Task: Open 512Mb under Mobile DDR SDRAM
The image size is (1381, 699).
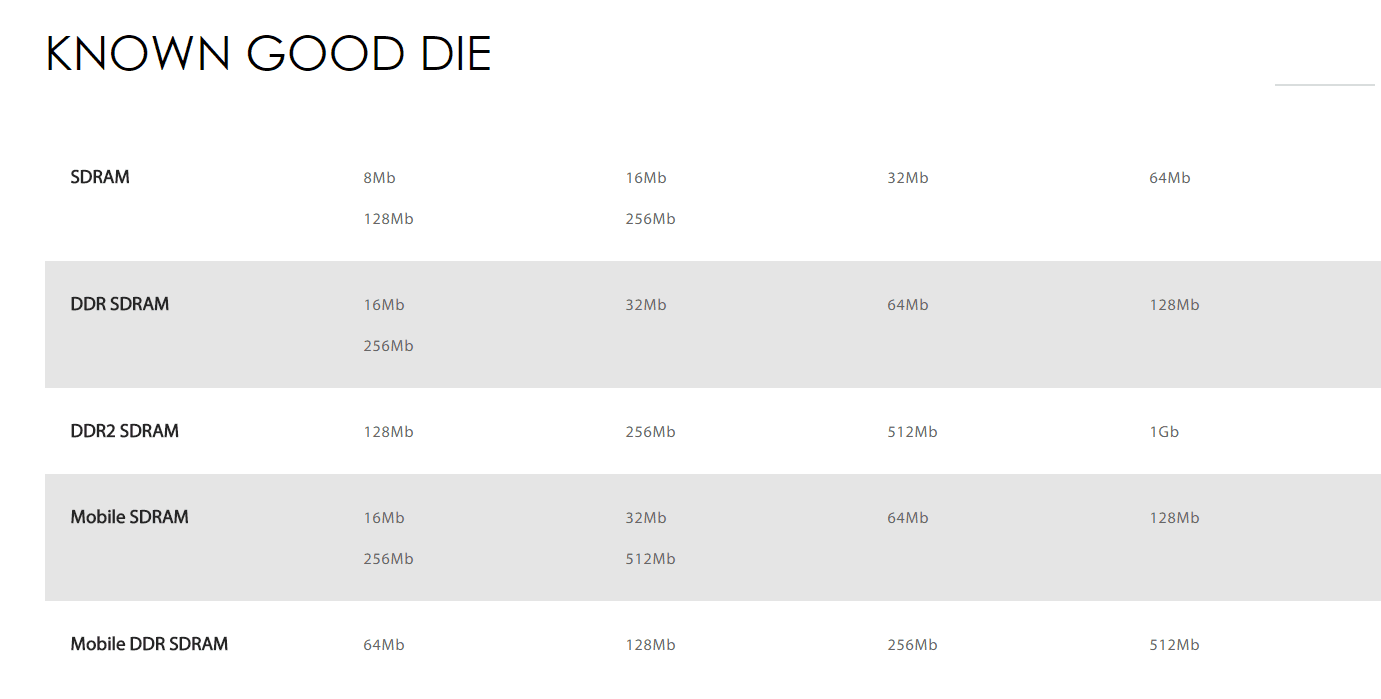Action: click(1174, 645)
